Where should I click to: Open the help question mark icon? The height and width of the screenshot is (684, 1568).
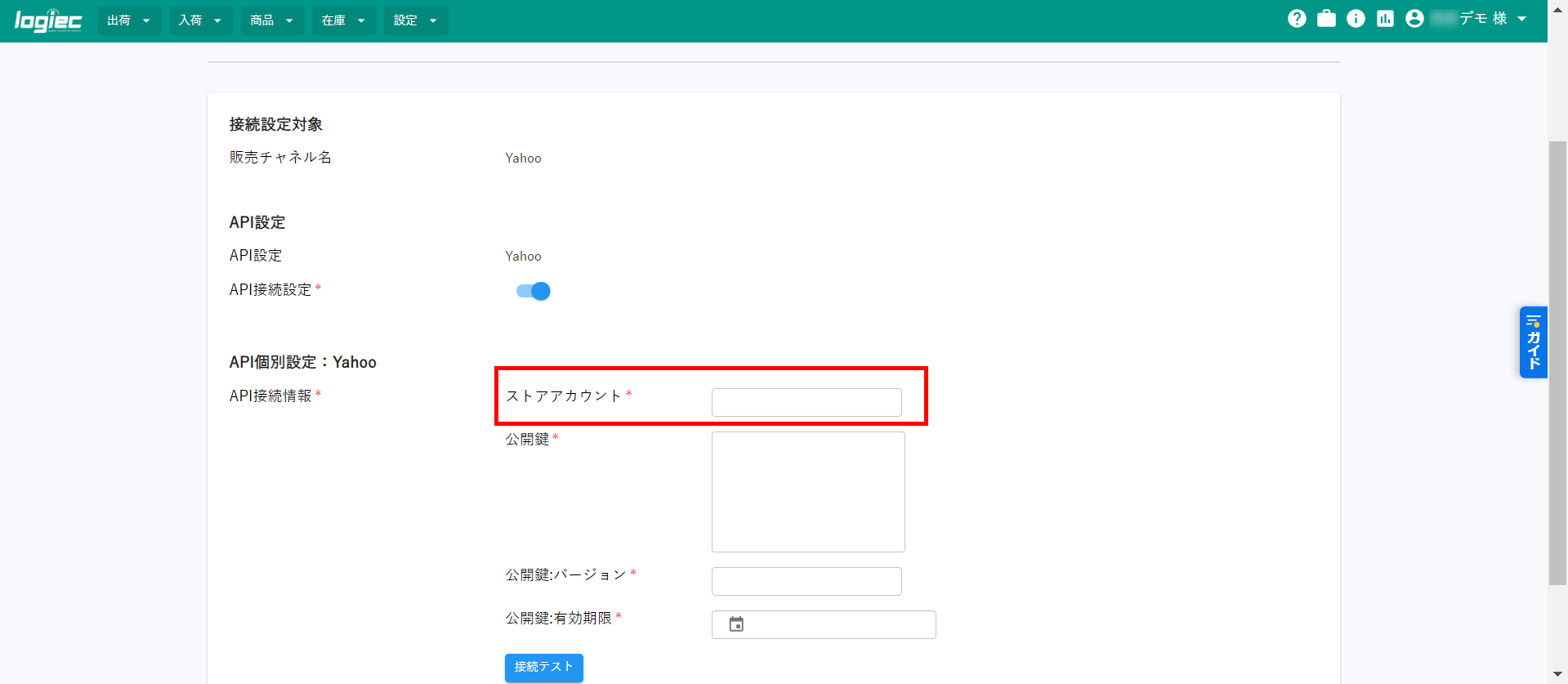(x=1297, y=19)
